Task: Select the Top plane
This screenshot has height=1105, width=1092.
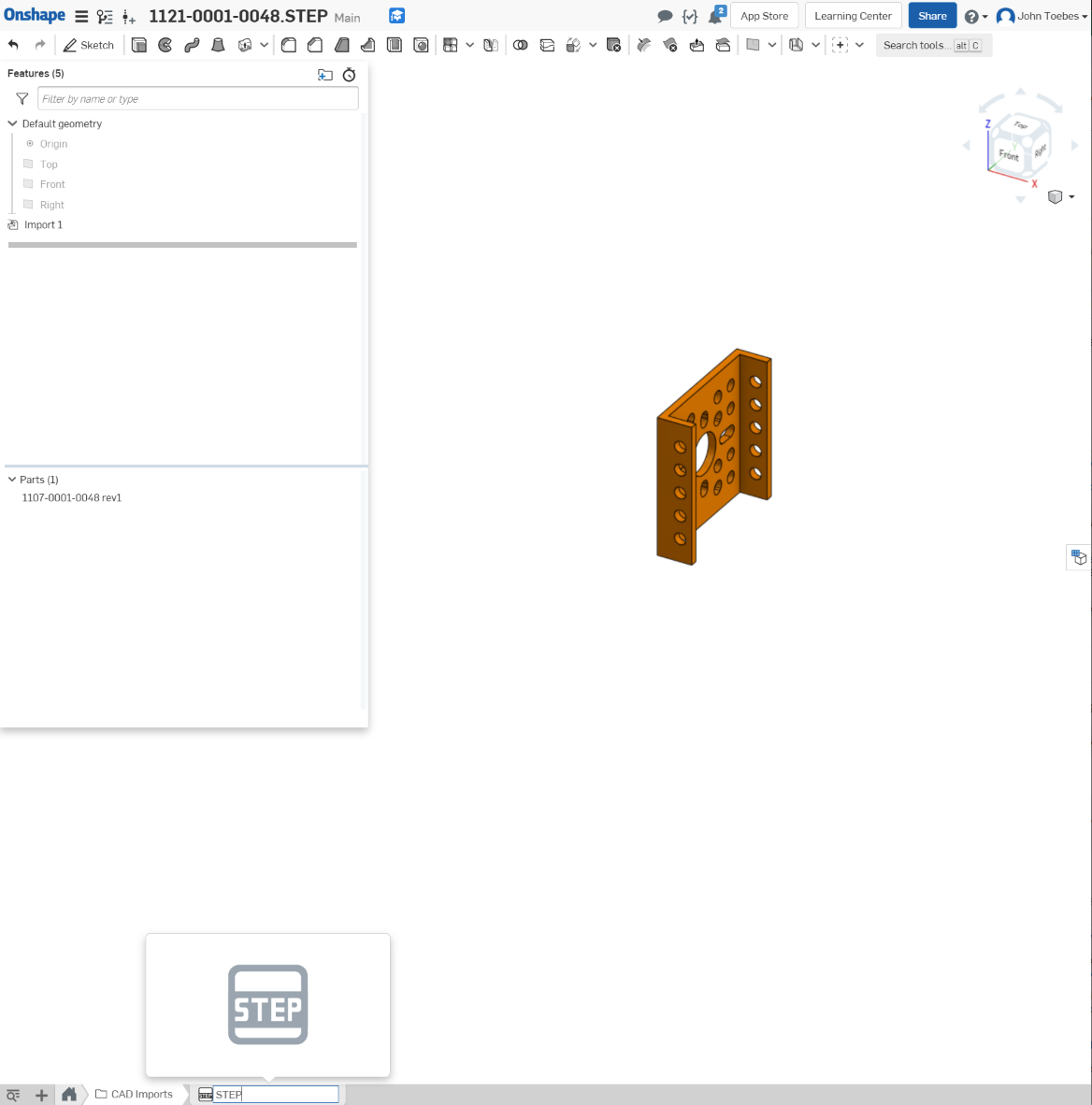Action: [49, 165]
